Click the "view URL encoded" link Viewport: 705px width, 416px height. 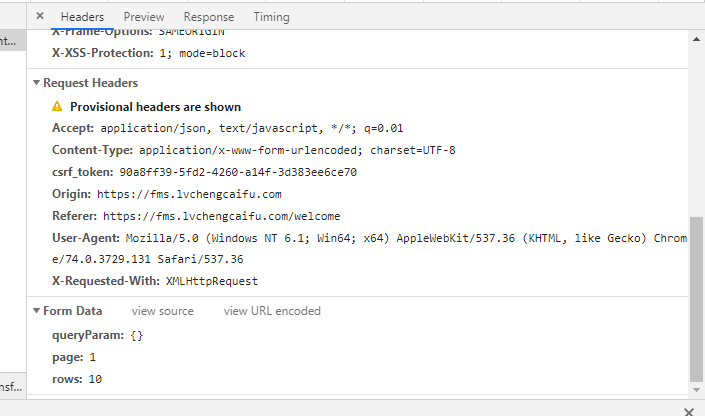[272, 311]
